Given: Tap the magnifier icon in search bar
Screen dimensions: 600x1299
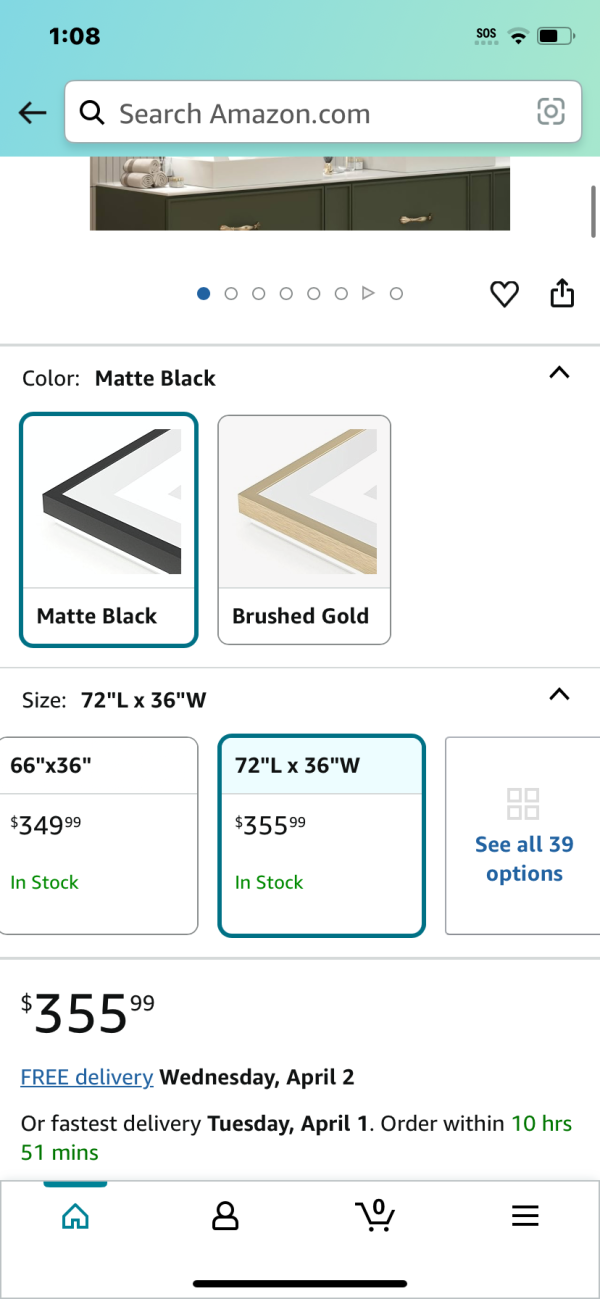Looking at the screenshot, I should (x=92, y=113).
